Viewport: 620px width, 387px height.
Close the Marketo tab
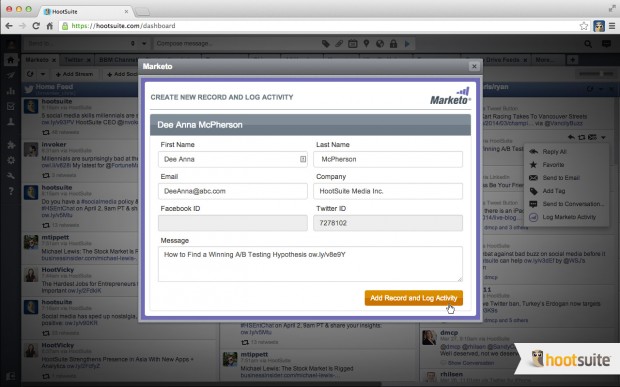(x=53, y=60)
